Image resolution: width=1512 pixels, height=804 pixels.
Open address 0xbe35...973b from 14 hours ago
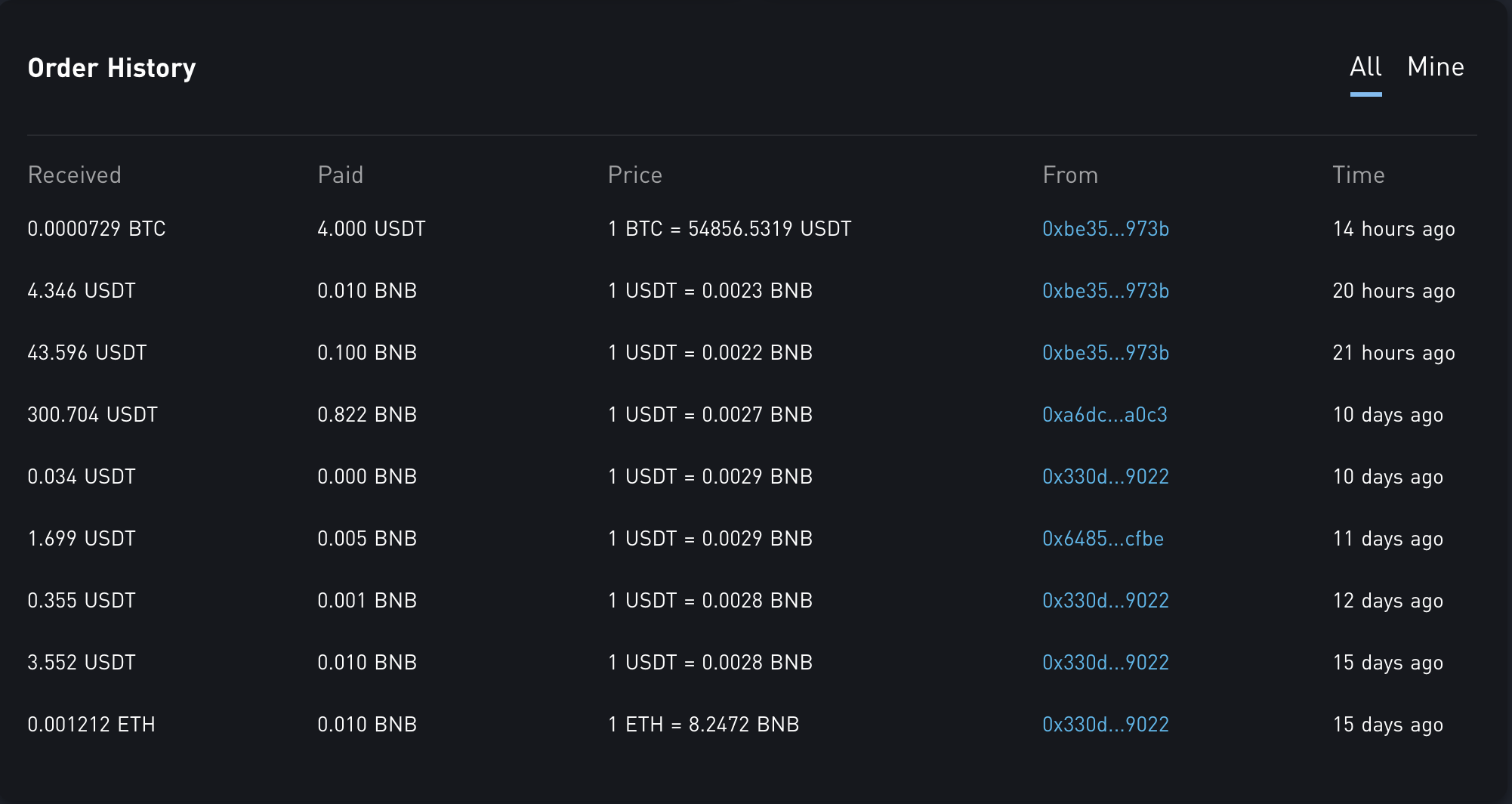(1106, 229)
